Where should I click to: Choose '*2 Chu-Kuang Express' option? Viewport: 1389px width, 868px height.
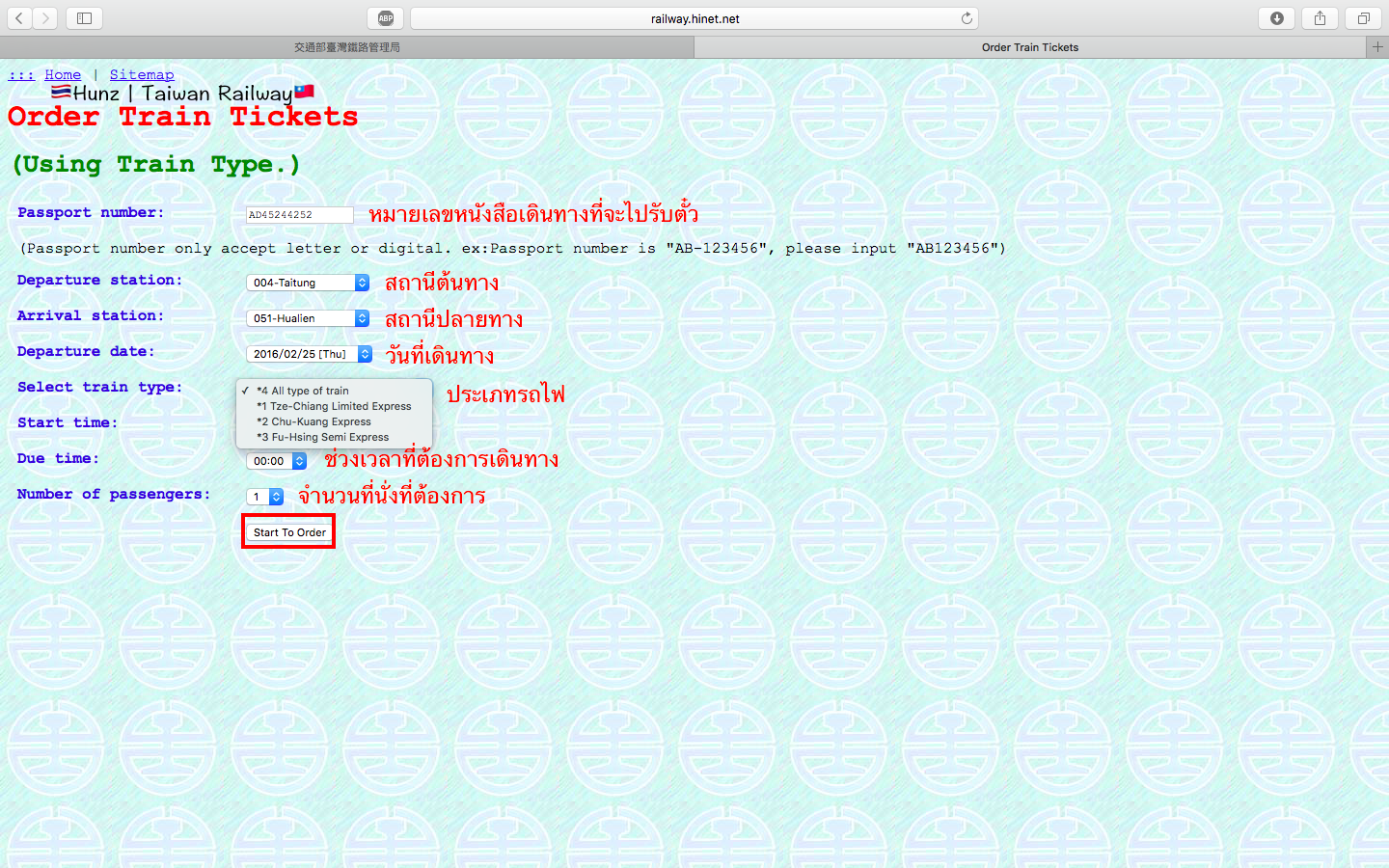pyautogui.click(x=334, y=421)
